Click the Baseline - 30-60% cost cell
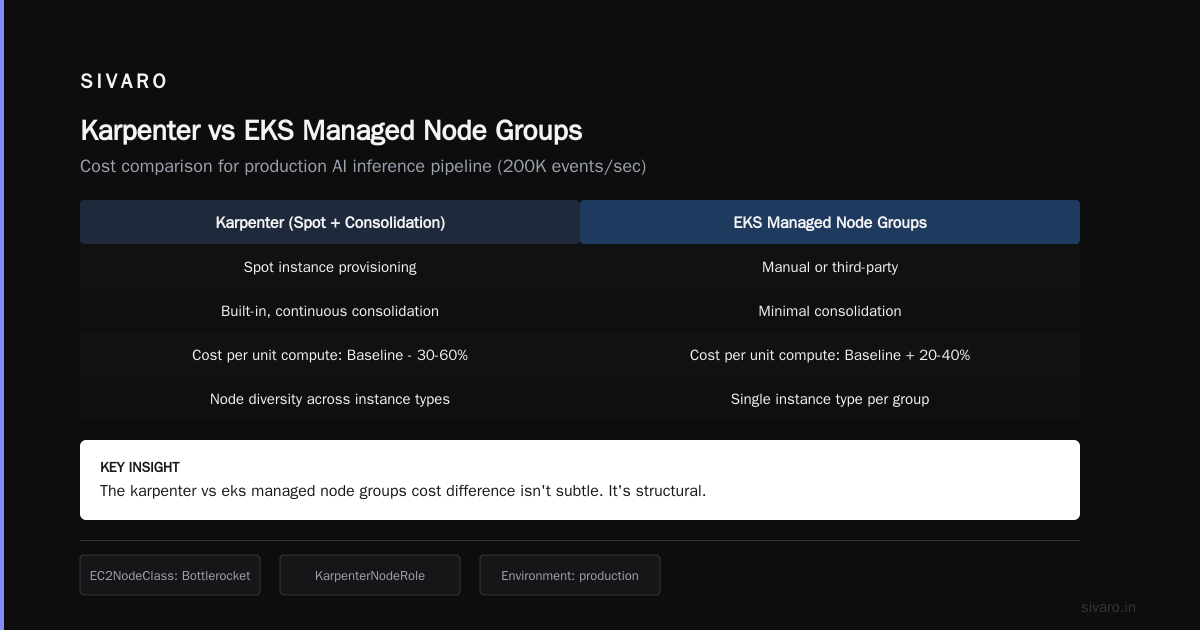Image resolution: width=1200 pixels, height=630 pixels. click(330, 355)
